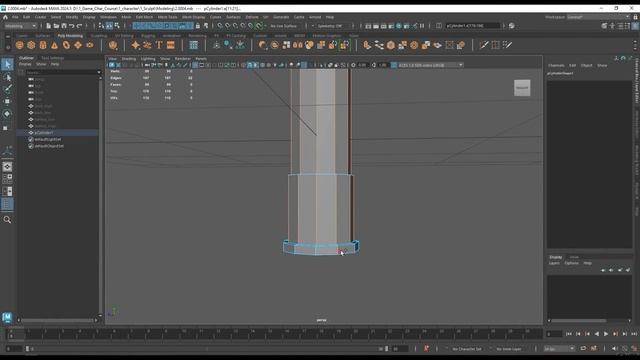The height and width of the screenshot is (360, 640).
Task: Click the Type text 'T' shelf icon
Action: click(x=159, y=45)
